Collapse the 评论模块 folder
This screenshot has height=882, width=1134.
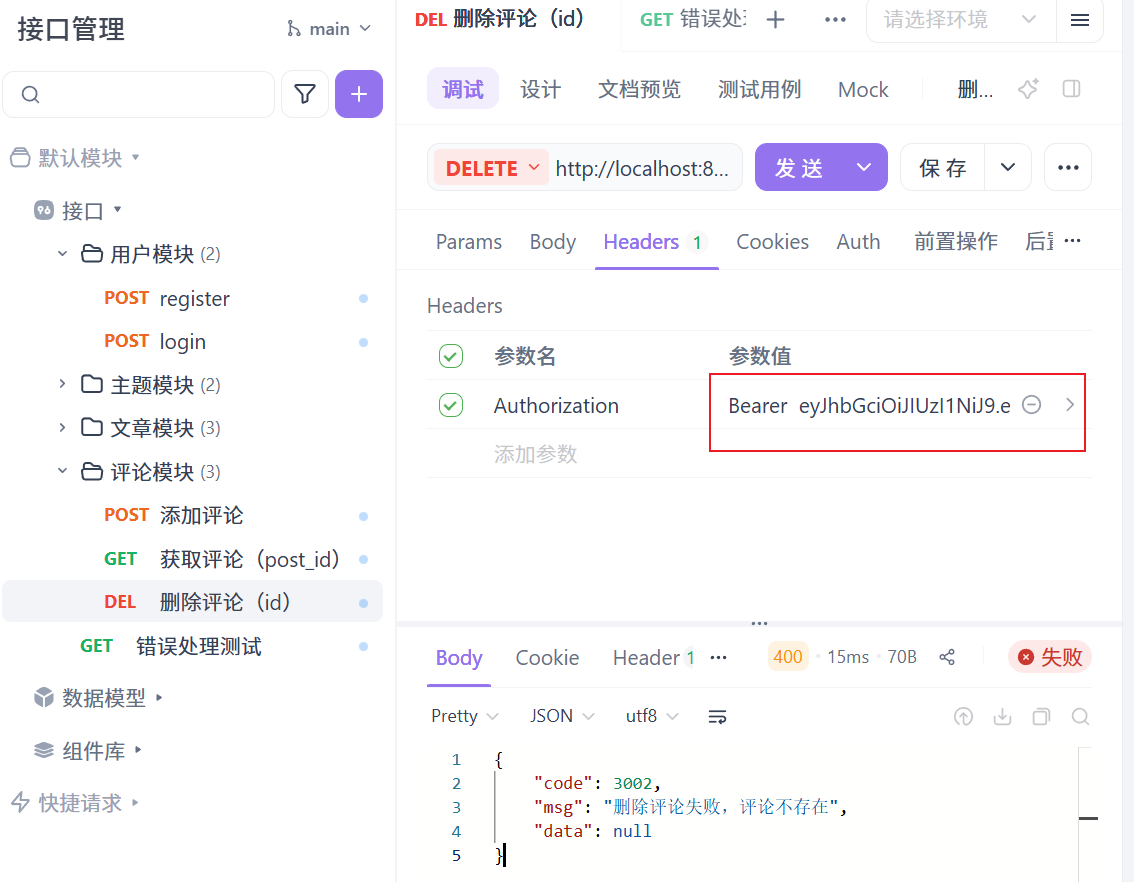coord(62,471)
